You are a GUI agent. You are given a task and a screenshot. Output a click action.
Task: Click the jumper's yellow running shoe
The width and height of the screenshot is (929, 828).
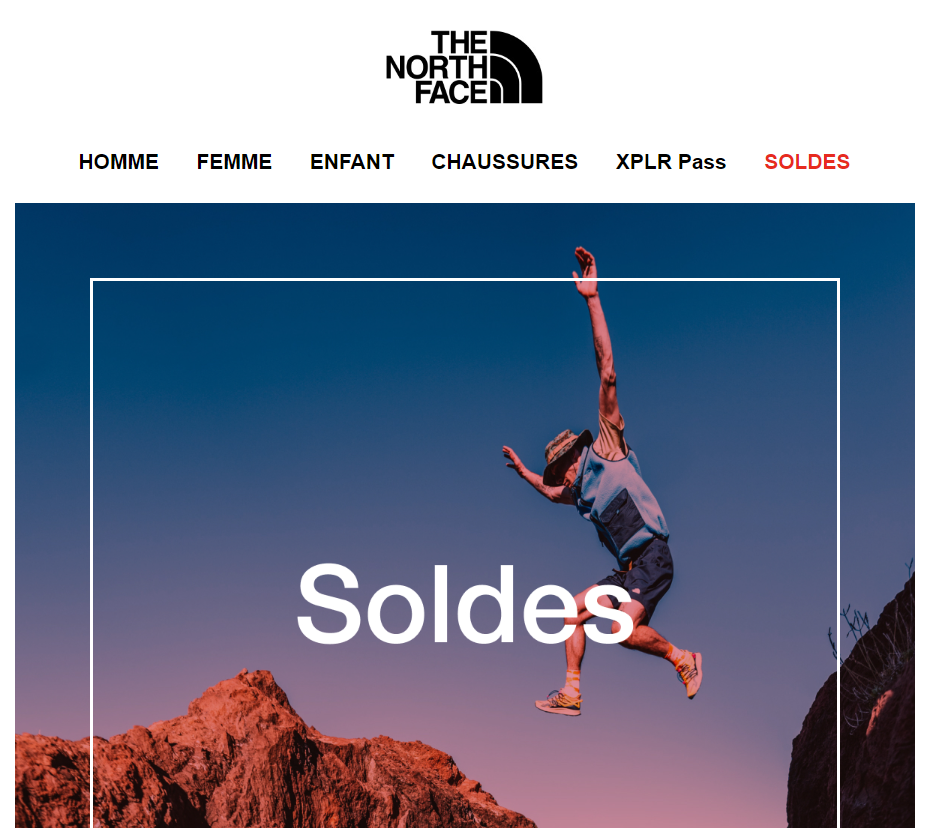(559, 702)
